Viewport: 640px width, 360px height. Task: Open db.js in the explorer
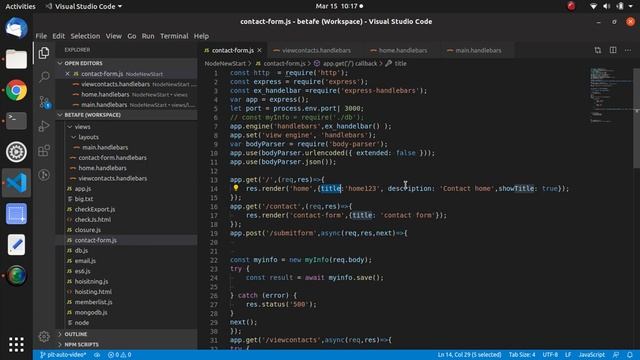pyautogui.click(x=81, y=250)
